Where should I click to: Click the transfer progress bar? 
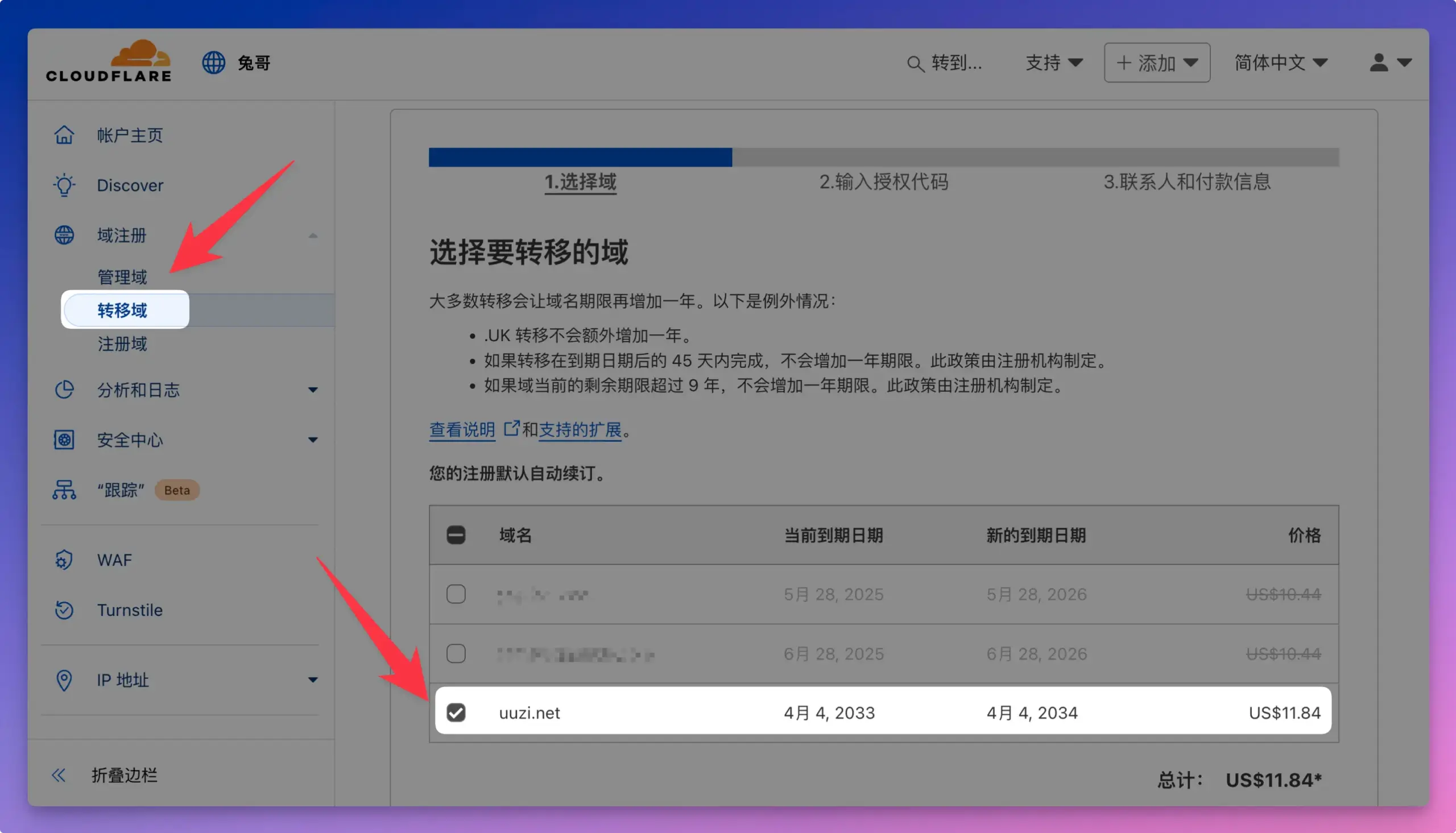point(884,158)
